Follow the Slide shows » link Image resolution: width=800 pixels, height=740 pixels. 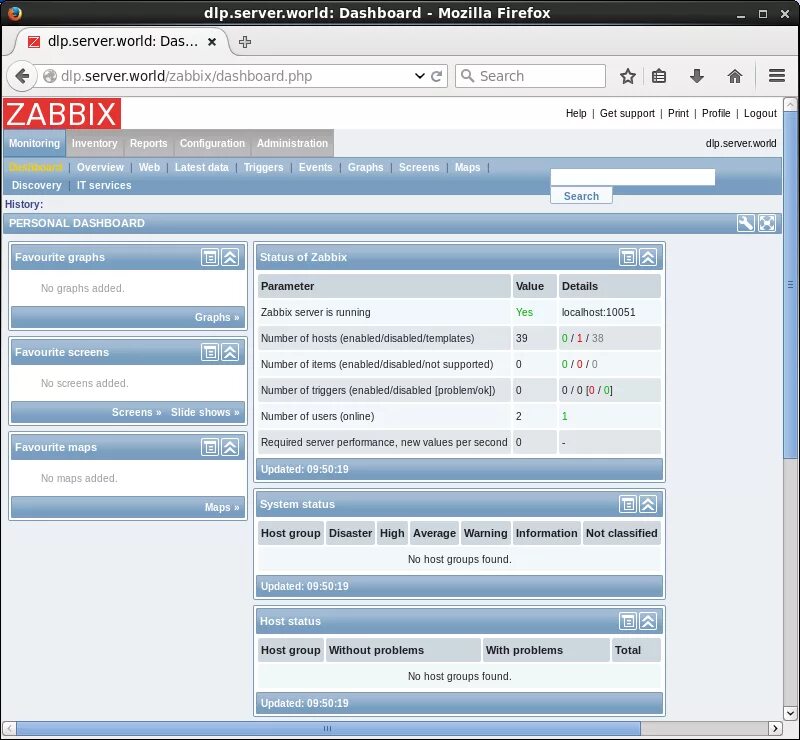(x=205, y=412)
